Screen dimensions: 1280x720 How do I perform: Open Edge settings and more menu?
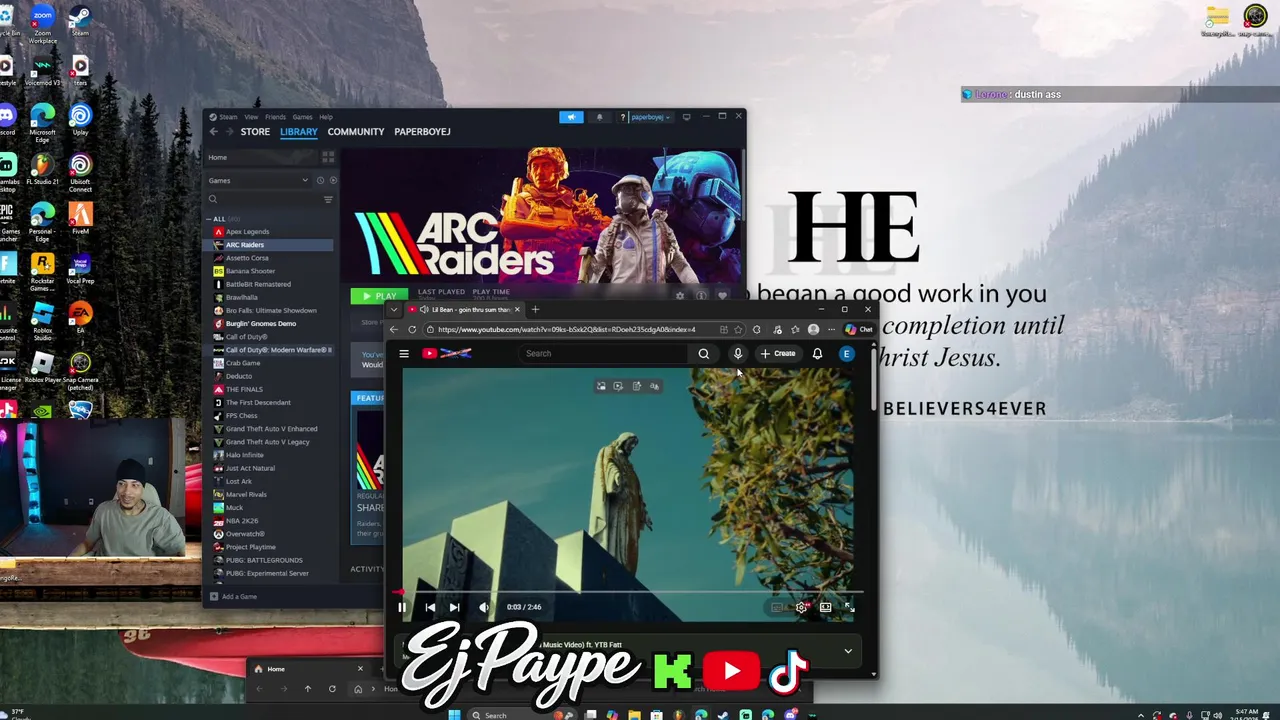(x=831, y=329)
